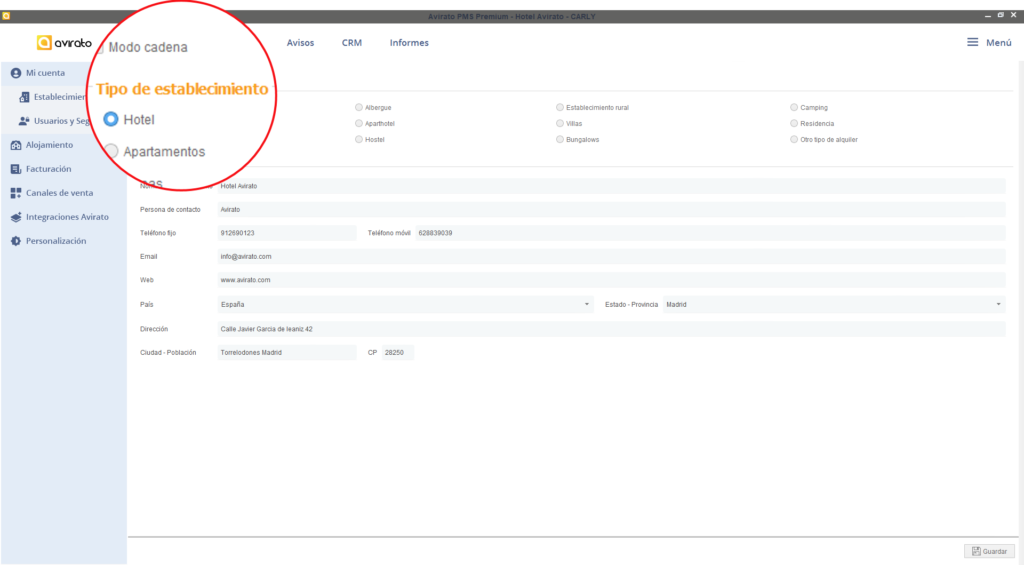This screenshot has height=565, width=1024.
Task: Open the hamburger Menú icon
Action: tap(972, 42)
